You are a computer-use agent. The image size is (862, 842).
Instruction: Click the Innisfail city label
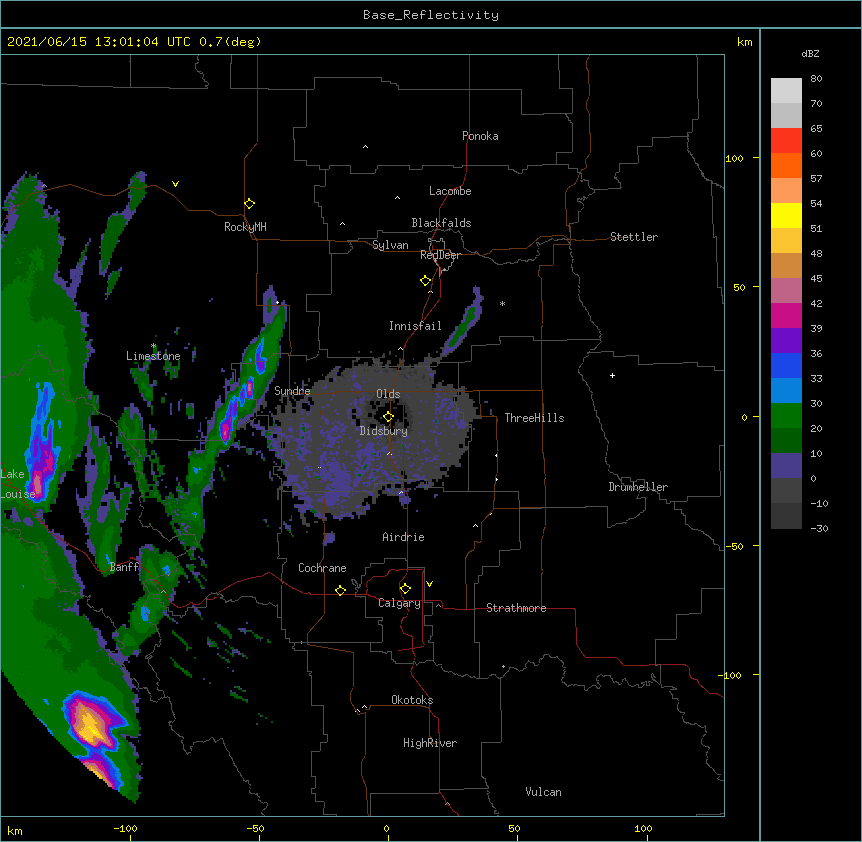pos(415,326)
